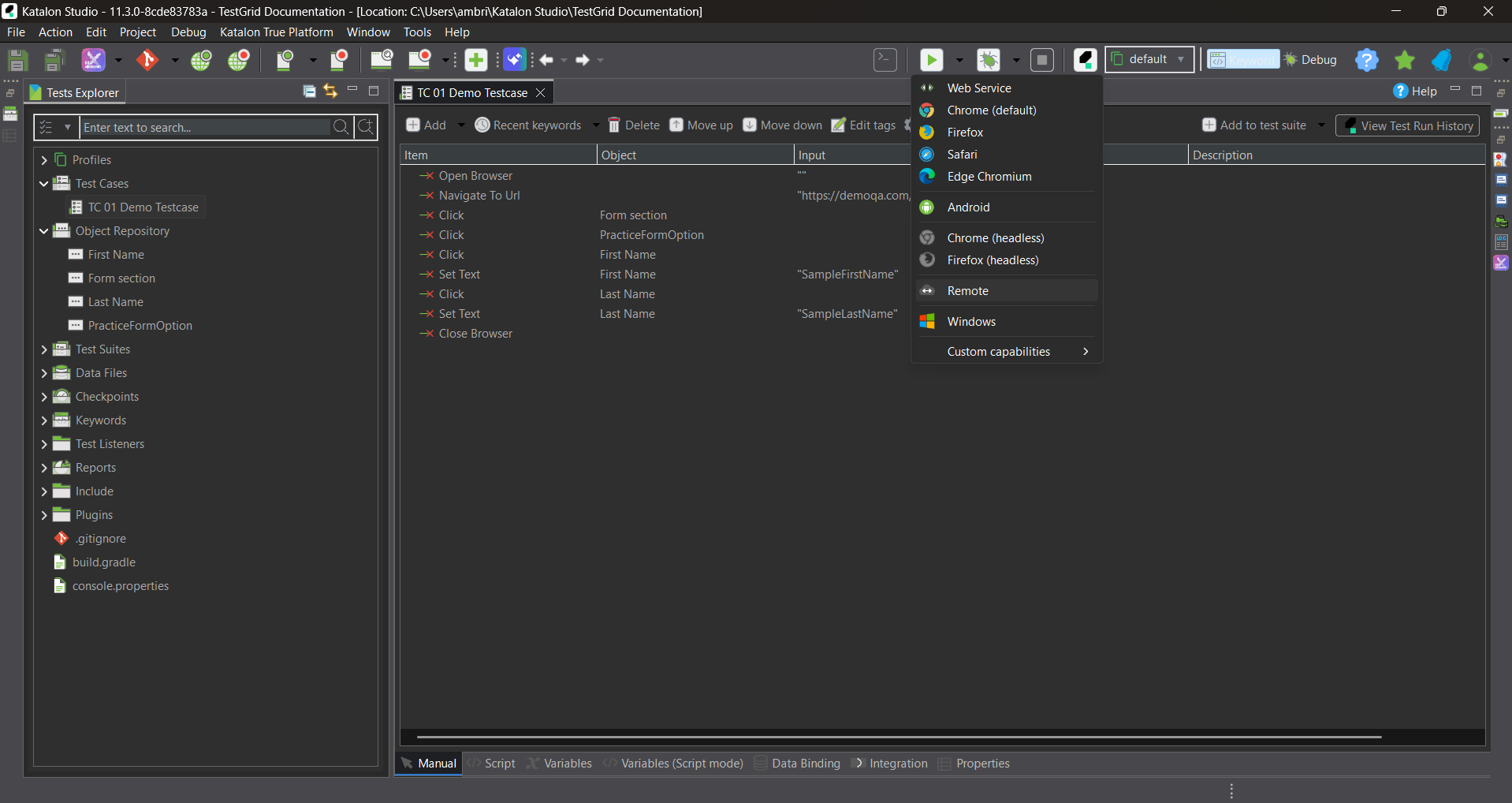1512x803 pixels.
Task: Click the green user account avatar
Action: 1480,60
